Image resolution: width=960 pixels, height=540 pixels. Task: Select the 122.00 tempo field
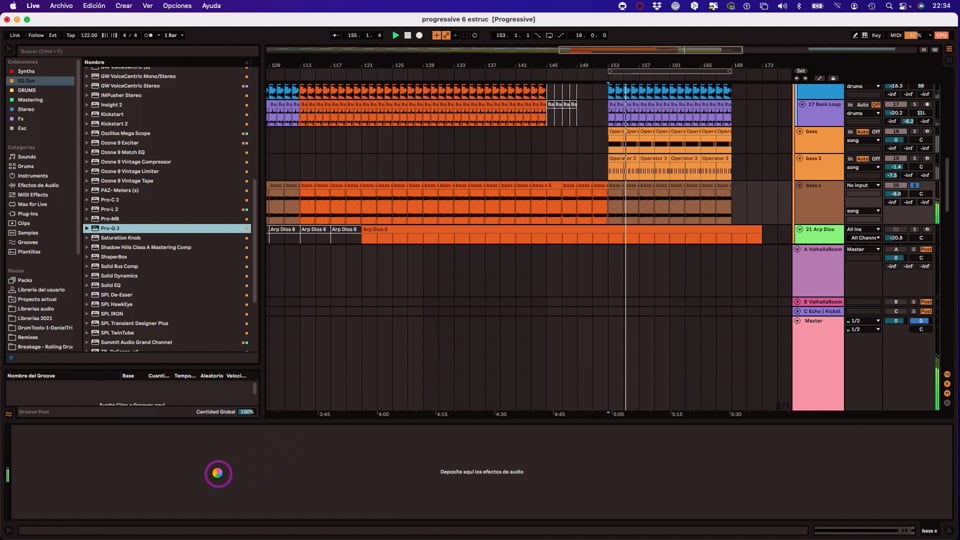coord(89,36)
